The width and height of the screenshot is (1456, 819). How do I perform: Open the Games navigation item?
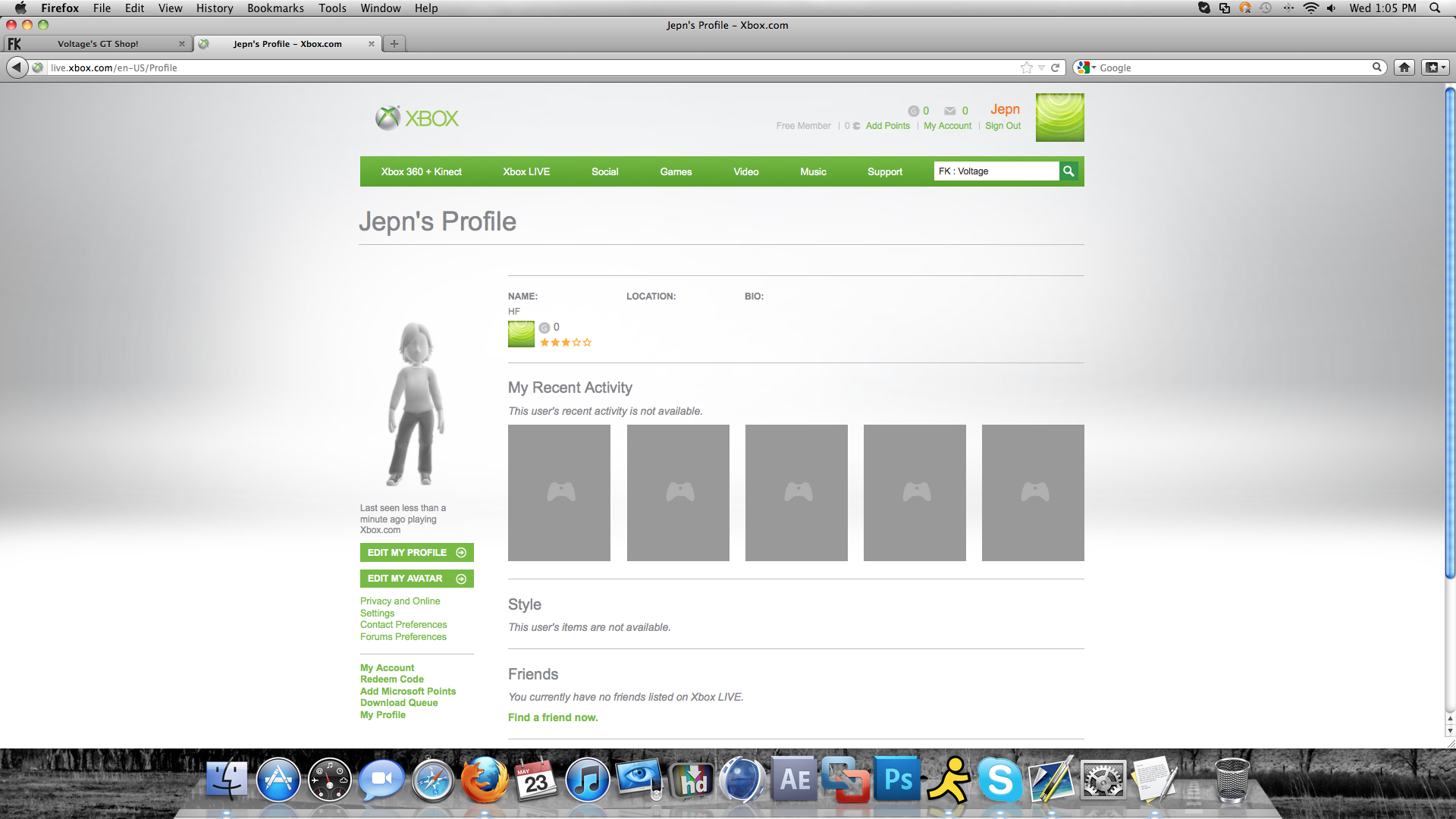coord(675,172)
